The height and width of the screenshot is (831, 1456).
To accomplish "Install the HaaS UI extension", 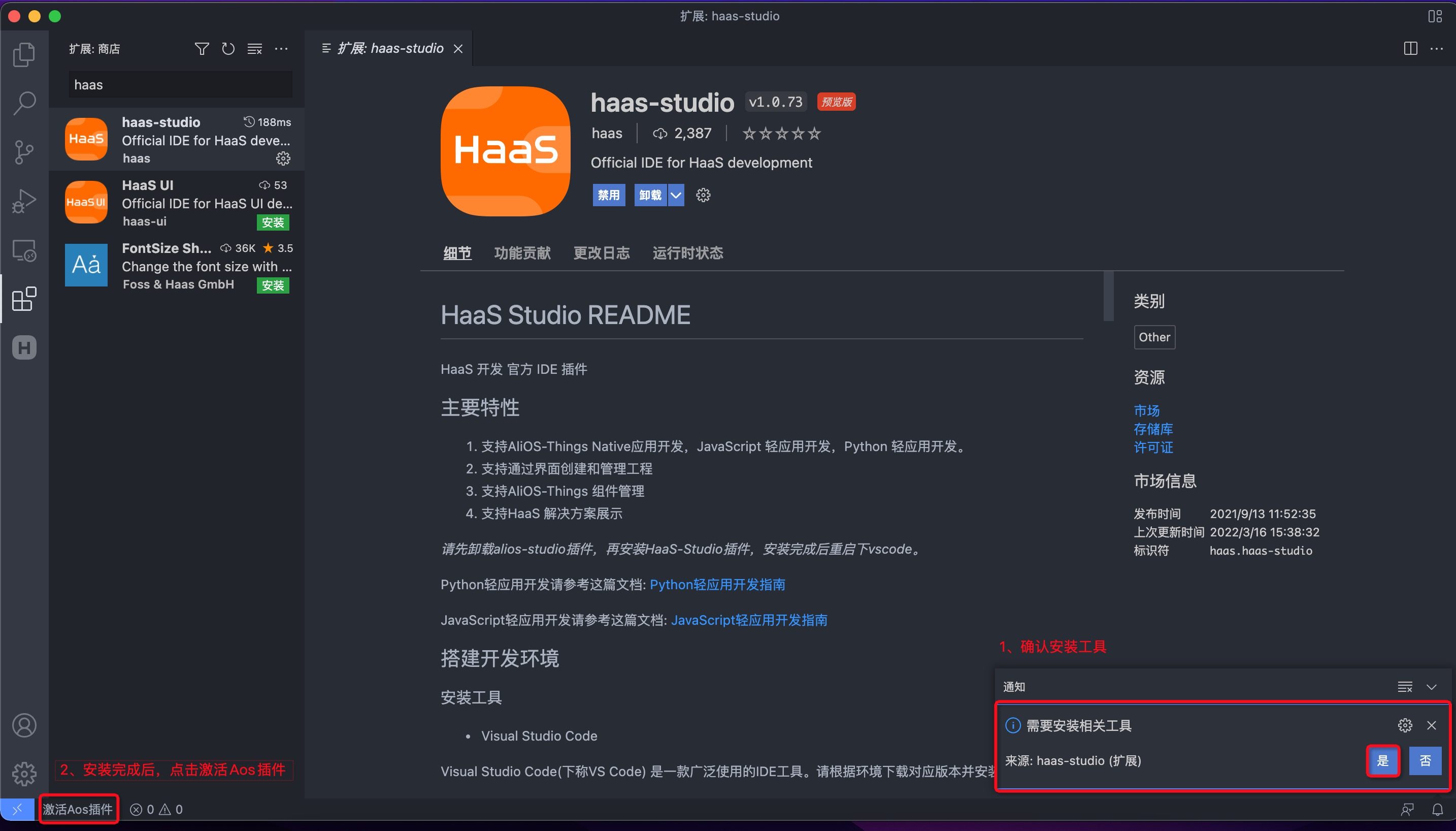I will (x=273, y=222).
